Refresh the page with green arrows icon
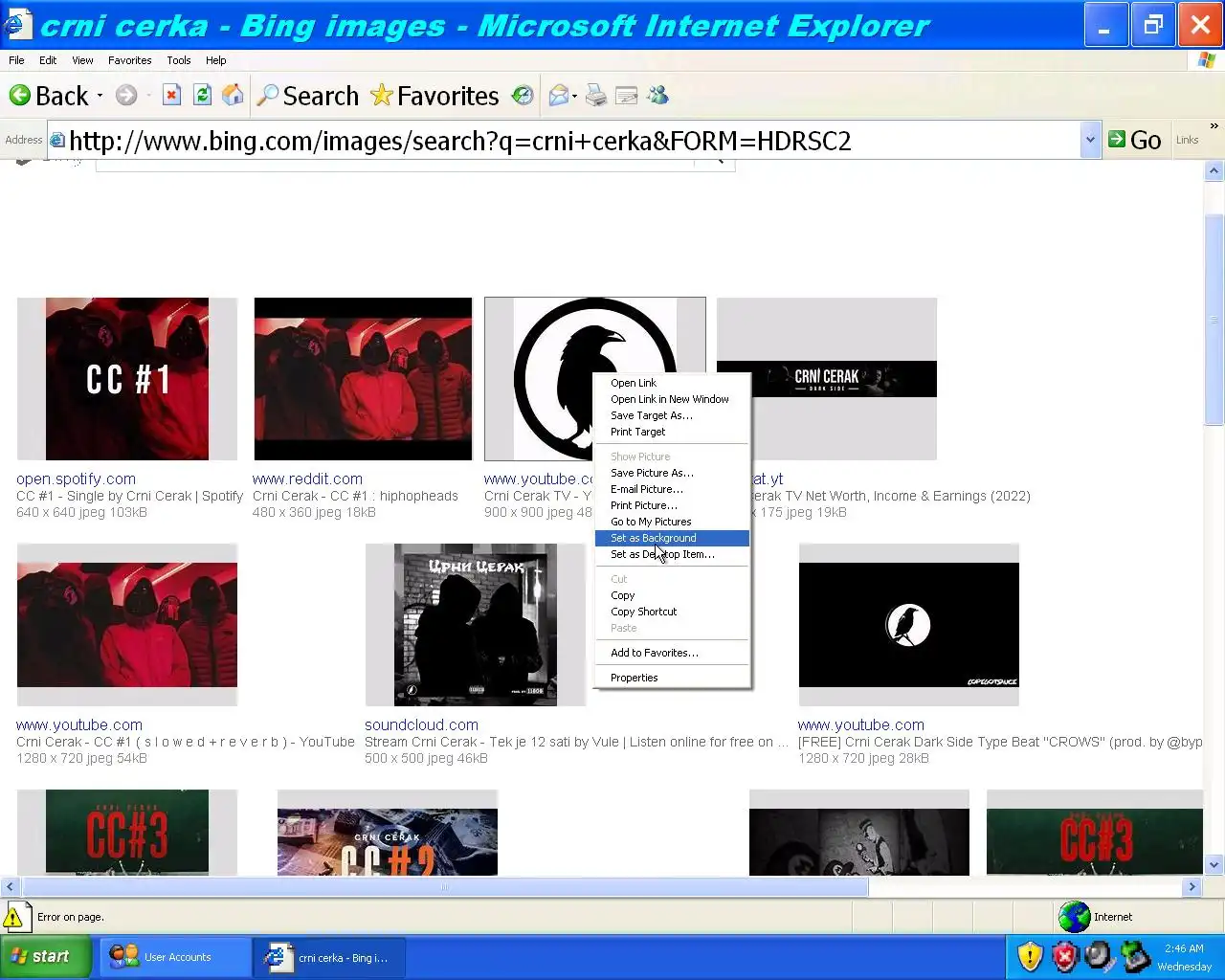The image size is (1225, 980). [x=202, y=95]
